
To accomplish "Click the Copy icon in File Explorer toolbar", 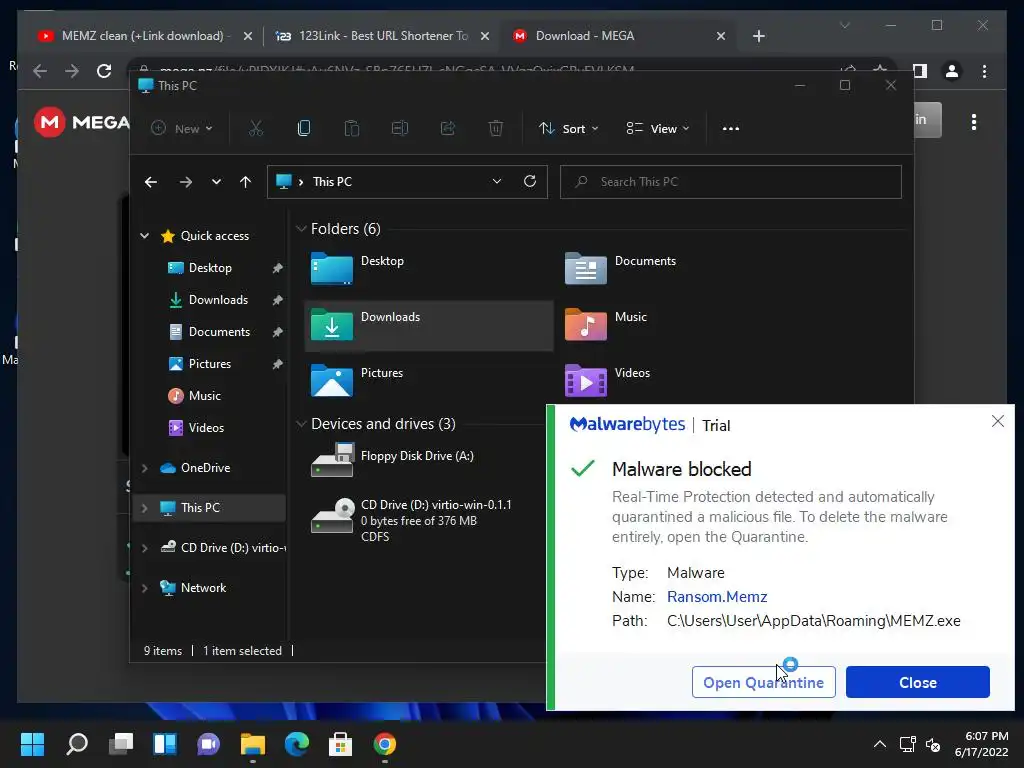I will point(304,128).
